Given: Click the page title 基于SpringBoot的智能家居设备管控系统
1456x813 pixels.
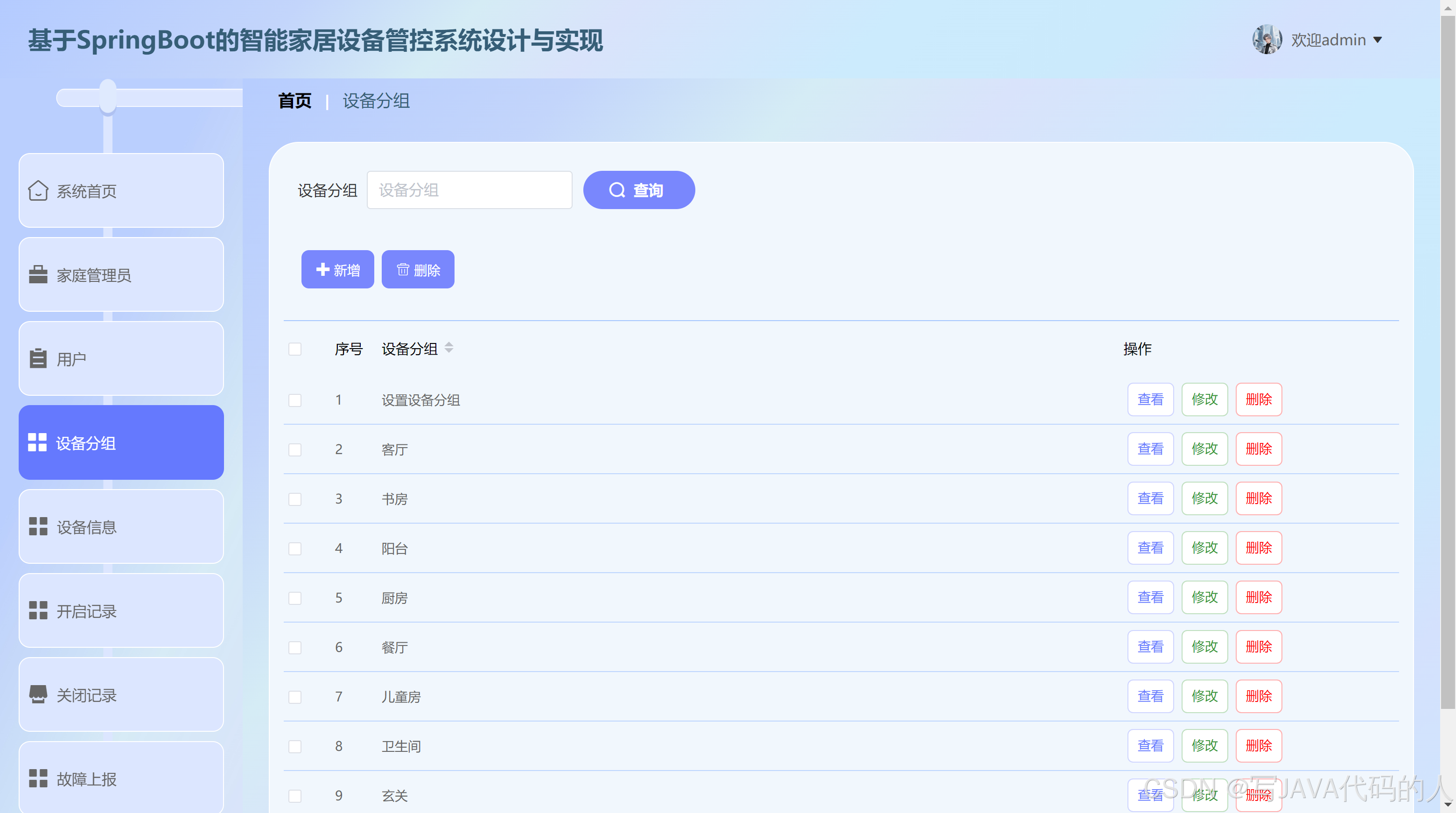Looking at the screenshot, I should click(x=315, y=40).
